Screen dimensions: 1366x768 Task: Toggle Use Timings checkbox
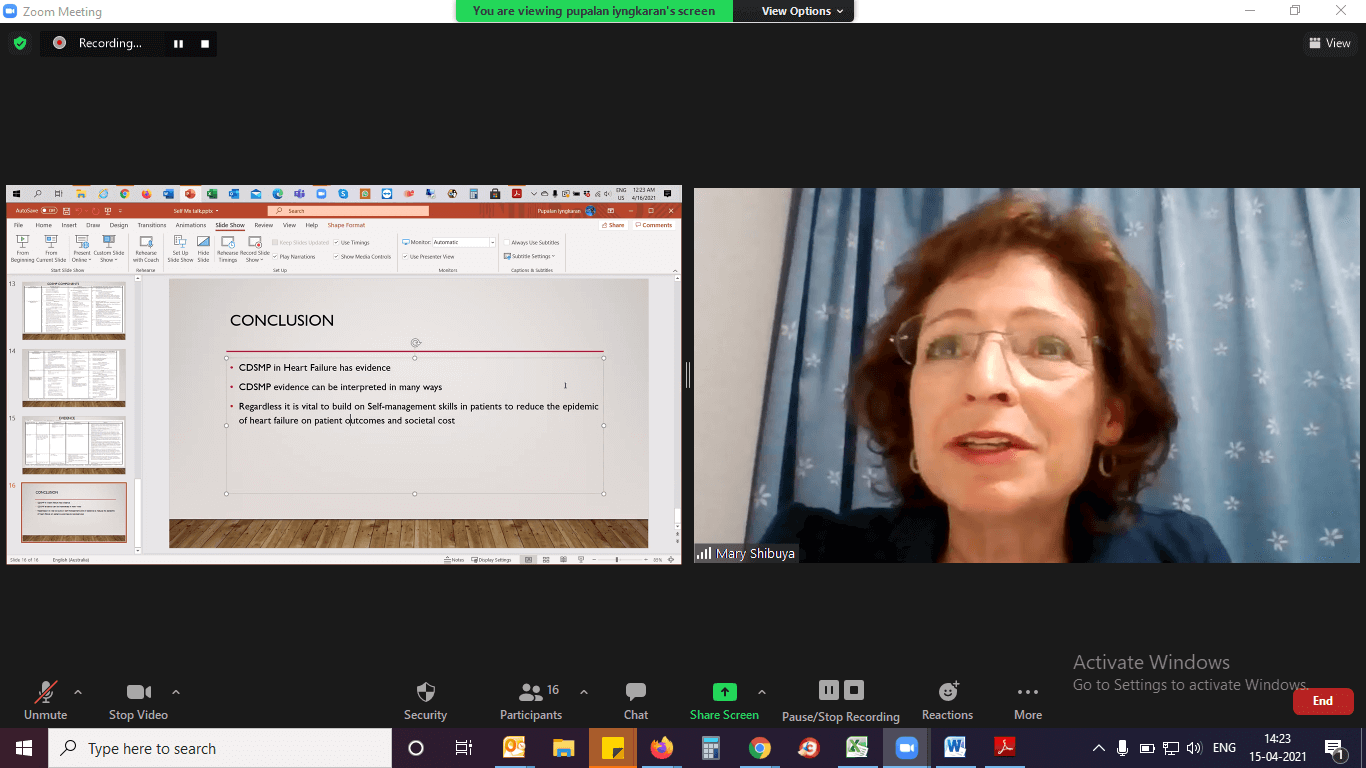[x=336, y=243]
